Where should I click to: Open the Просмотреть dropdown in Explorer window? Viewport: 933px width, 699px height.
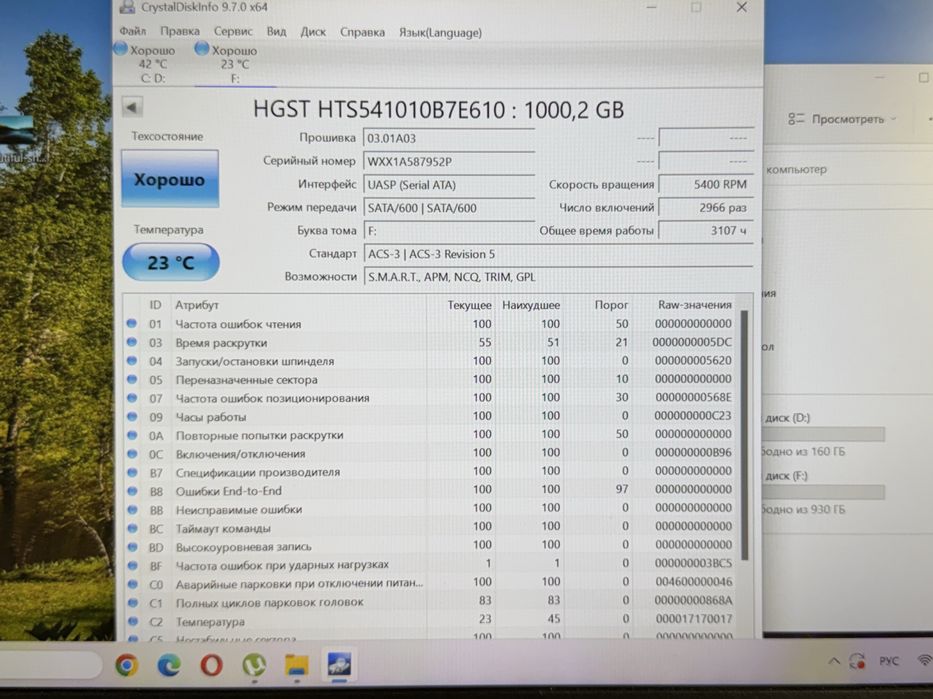click(842, 120)
